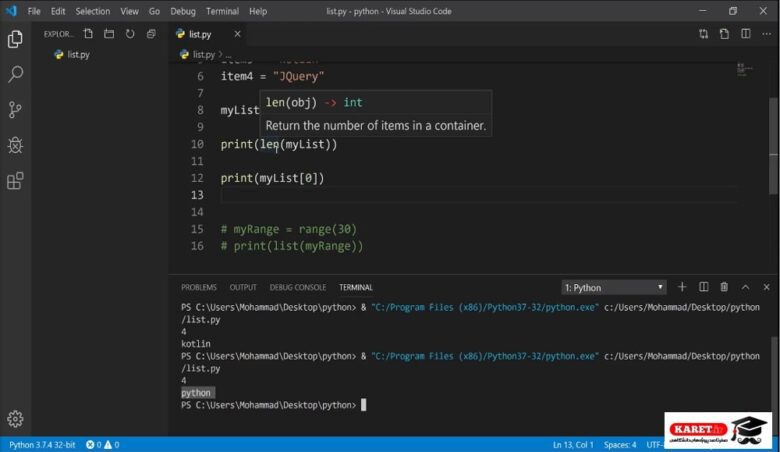This screenshot has width=780, height=452.
Task: Open Manage gear in activity bar
Action: tap(15, 419)
